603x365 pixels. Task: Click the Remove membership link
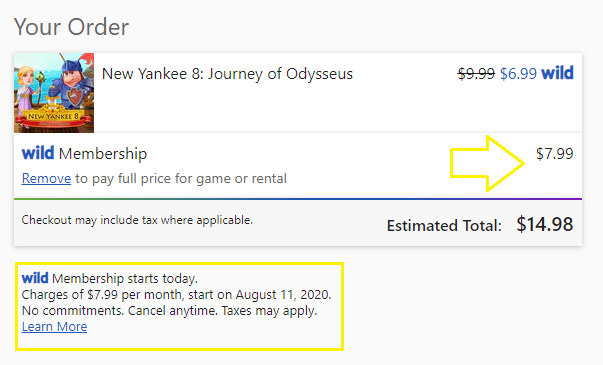point(46,178)
